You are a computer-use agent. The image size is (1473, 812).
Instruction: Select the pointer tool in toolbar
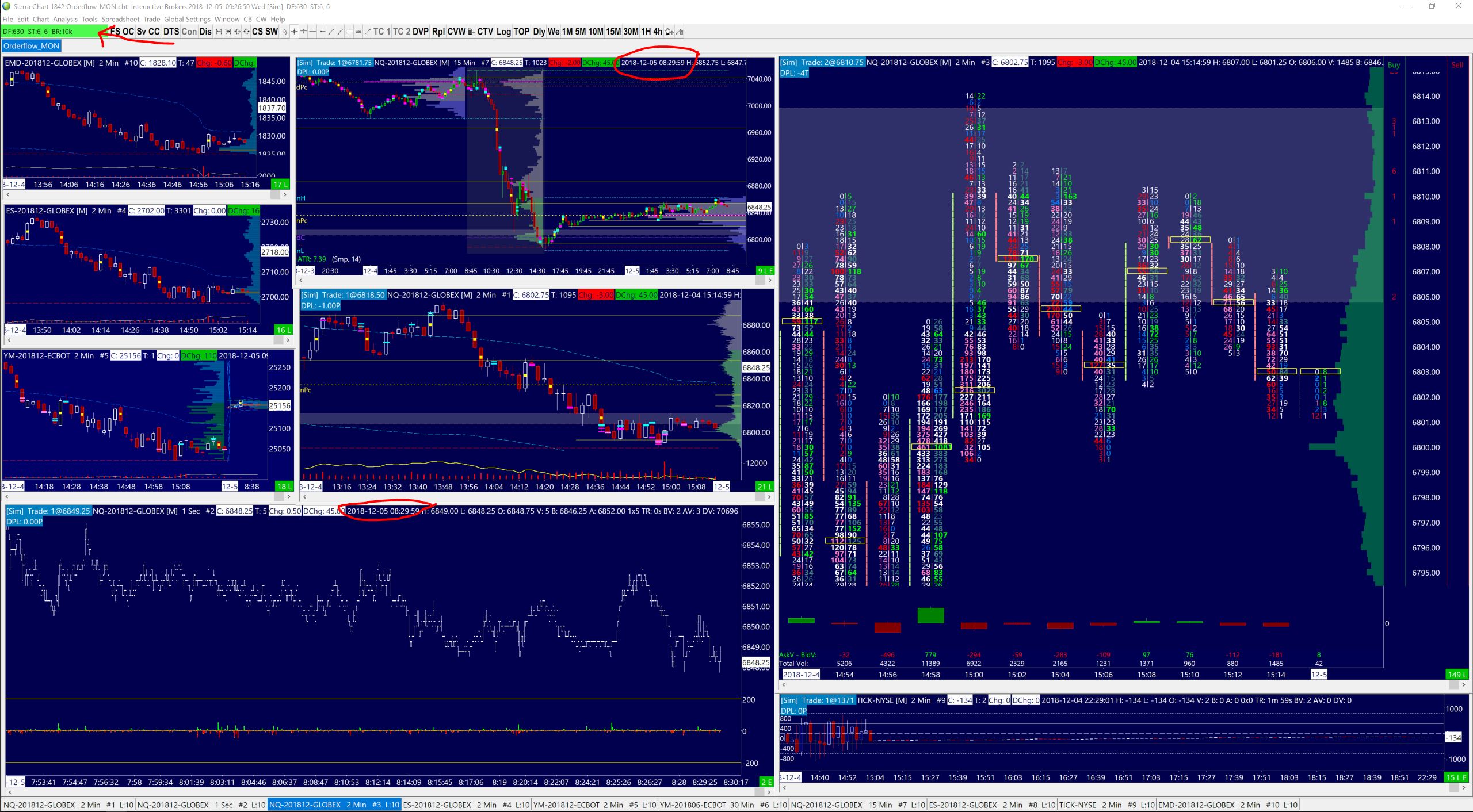[x=285, y=32]
